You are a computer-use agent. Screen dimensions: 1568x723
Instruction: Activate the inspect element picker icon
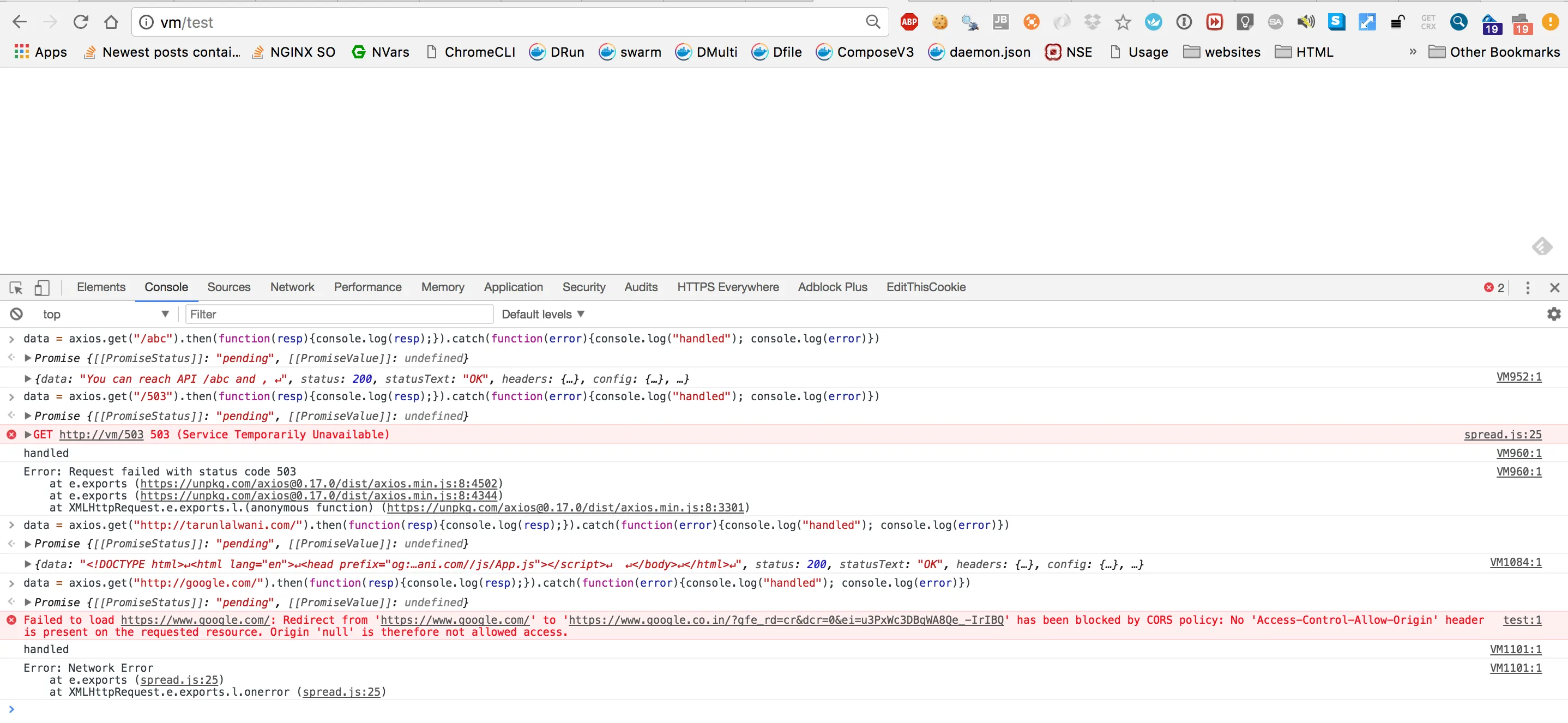click(x=16, y=287)
